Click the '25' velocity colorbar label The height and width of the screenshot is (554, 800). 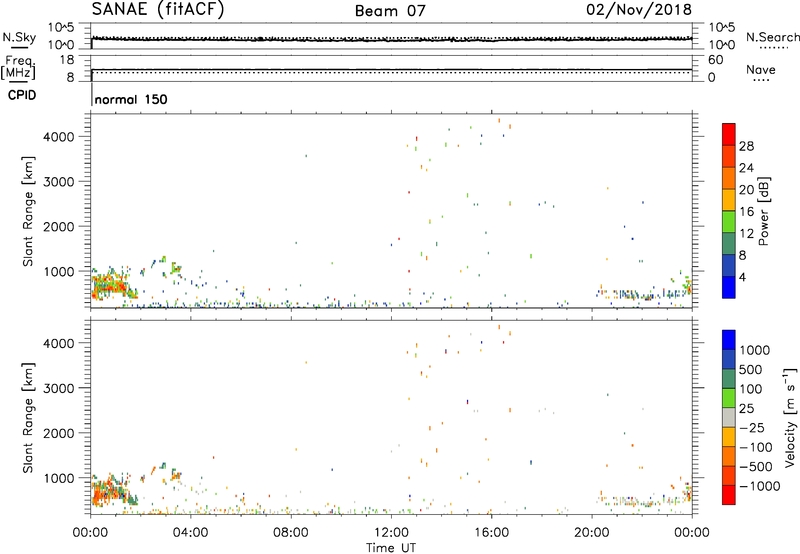tap(746, 408)
